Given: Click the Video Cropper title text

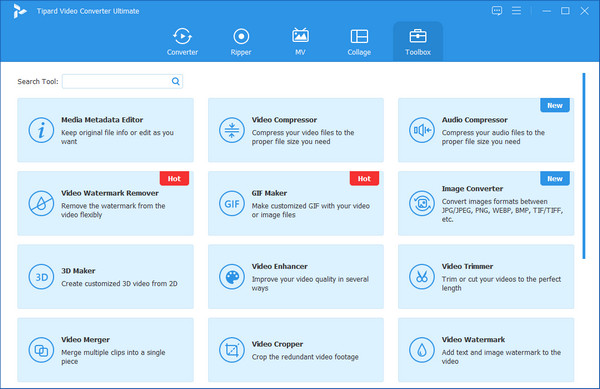Looking at the screenshot, I should tap(277, 344).
